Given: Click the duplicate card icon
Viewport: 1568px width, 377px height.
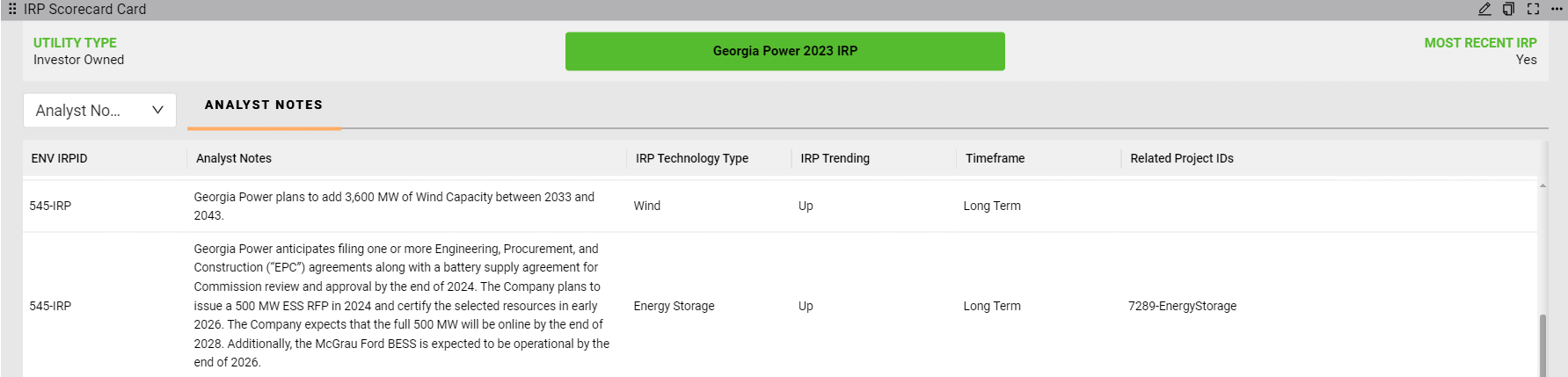Looking at the screenshot, I should (x=1508, y=9).
